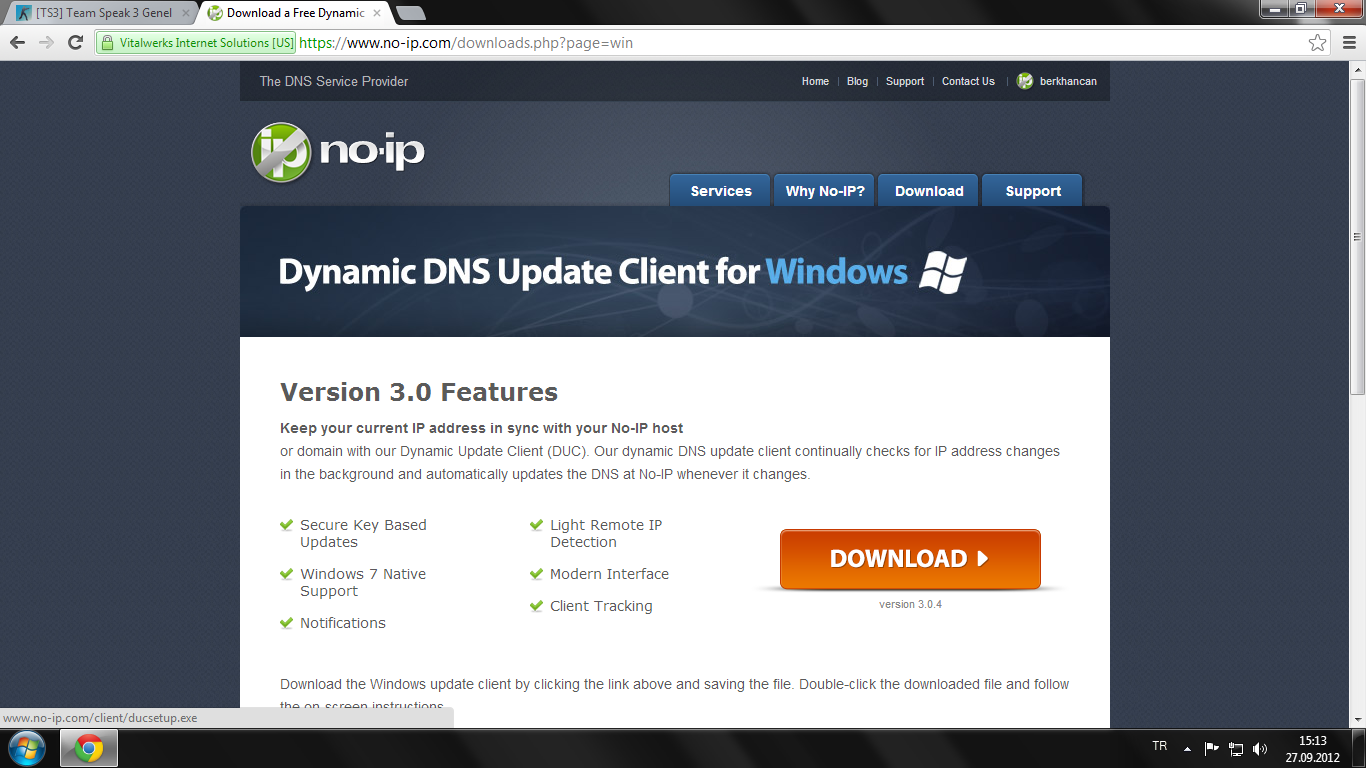Click the Chrome back arrow button
This screenshot has height=768, width=1366.
click(17, 43)
